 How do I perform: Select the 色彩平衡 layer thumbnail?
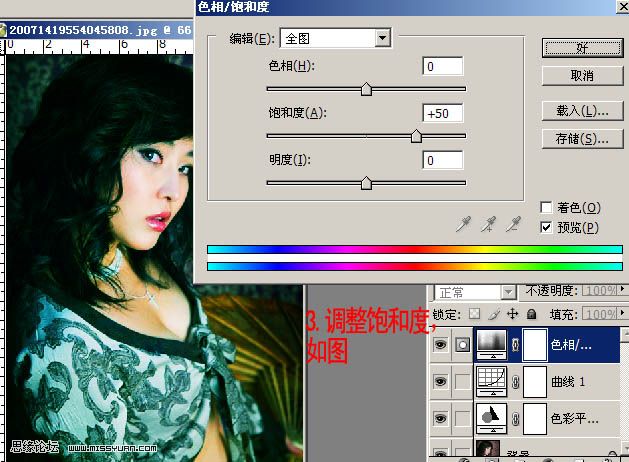(x=491, y=419)
